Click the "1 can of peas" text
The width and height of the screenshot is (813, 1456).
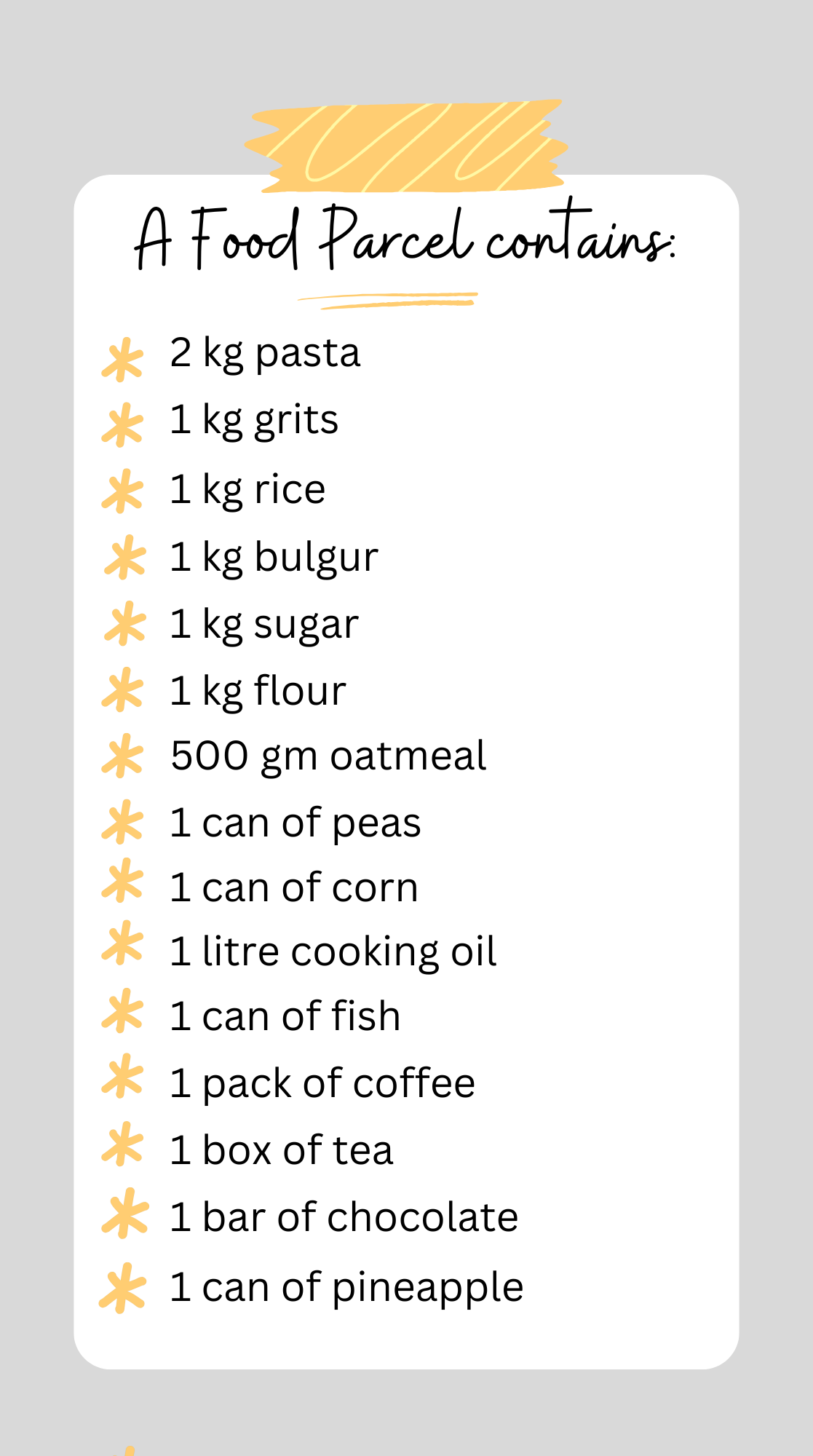(x=295, y=823)
